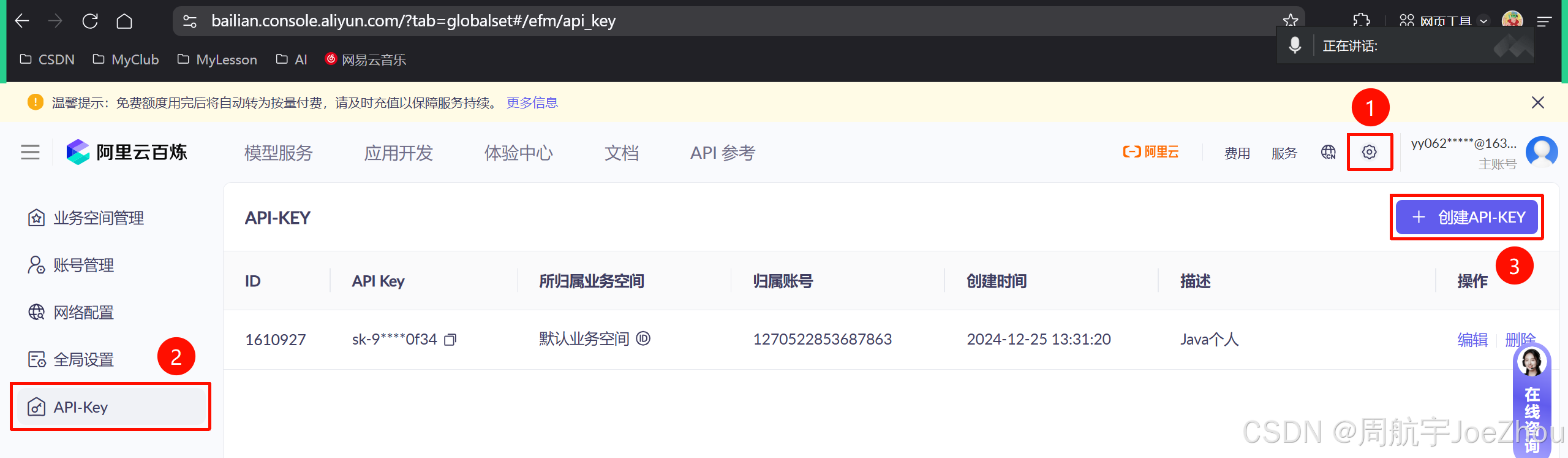The image size is (1568, 458).
Task: Open the language globe icon
Action: (x=1328, y=152)
